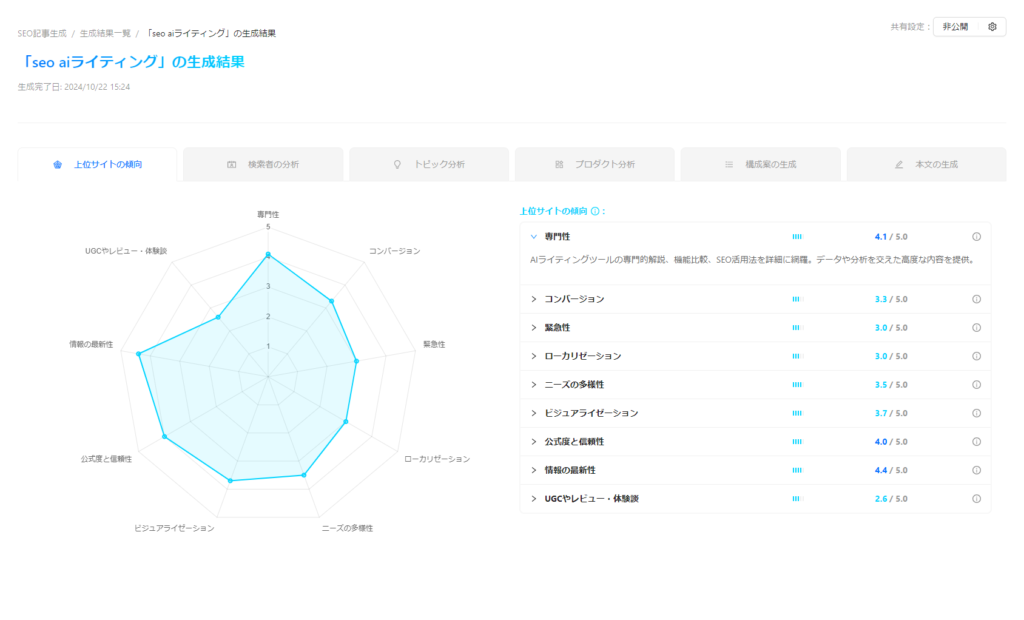Viewport: 1024px width, 620px height.
Task: Click the ニーズの多様性 label on radar chart
Action: [347, 528]
